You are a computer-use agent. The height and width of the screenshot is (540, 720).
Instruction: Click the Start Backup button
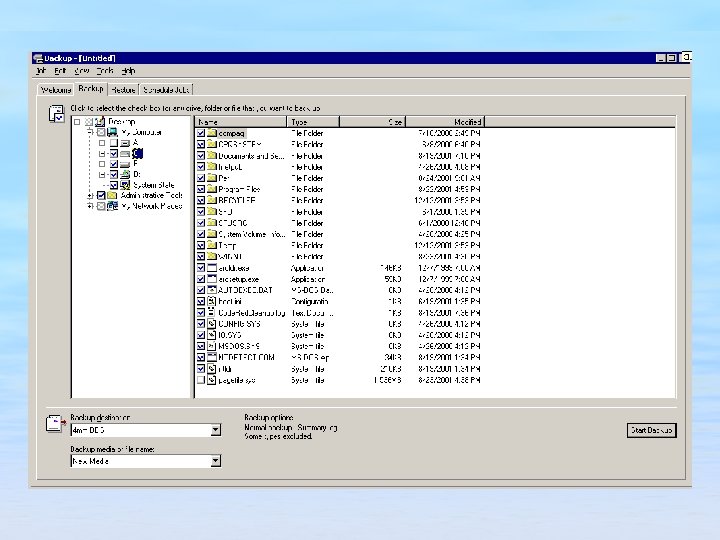coord(652,430)
